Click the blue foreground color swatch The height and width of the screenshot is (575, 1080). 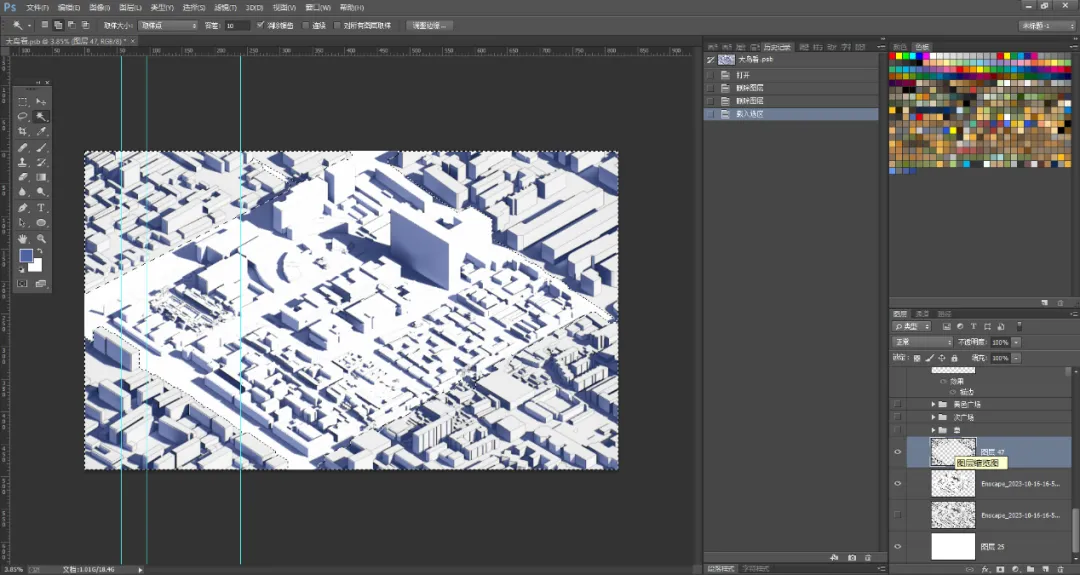coord(25,255)
